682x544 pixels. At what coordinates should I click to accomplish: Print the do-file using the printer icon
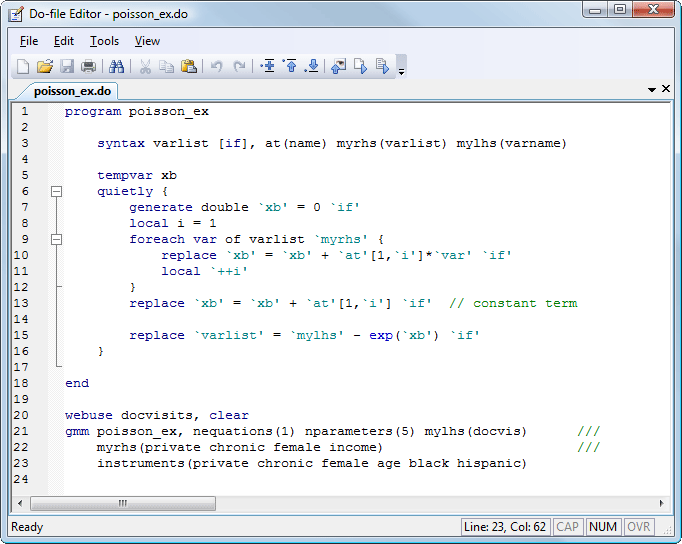89,67
